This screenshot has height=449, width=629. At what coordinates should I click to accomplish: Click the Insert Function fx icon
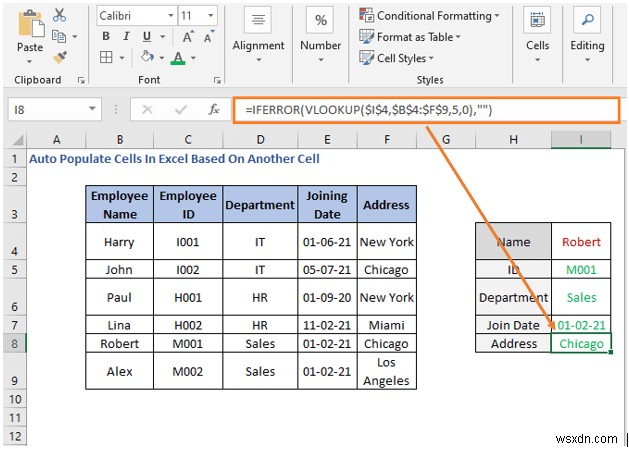point(214,110)
